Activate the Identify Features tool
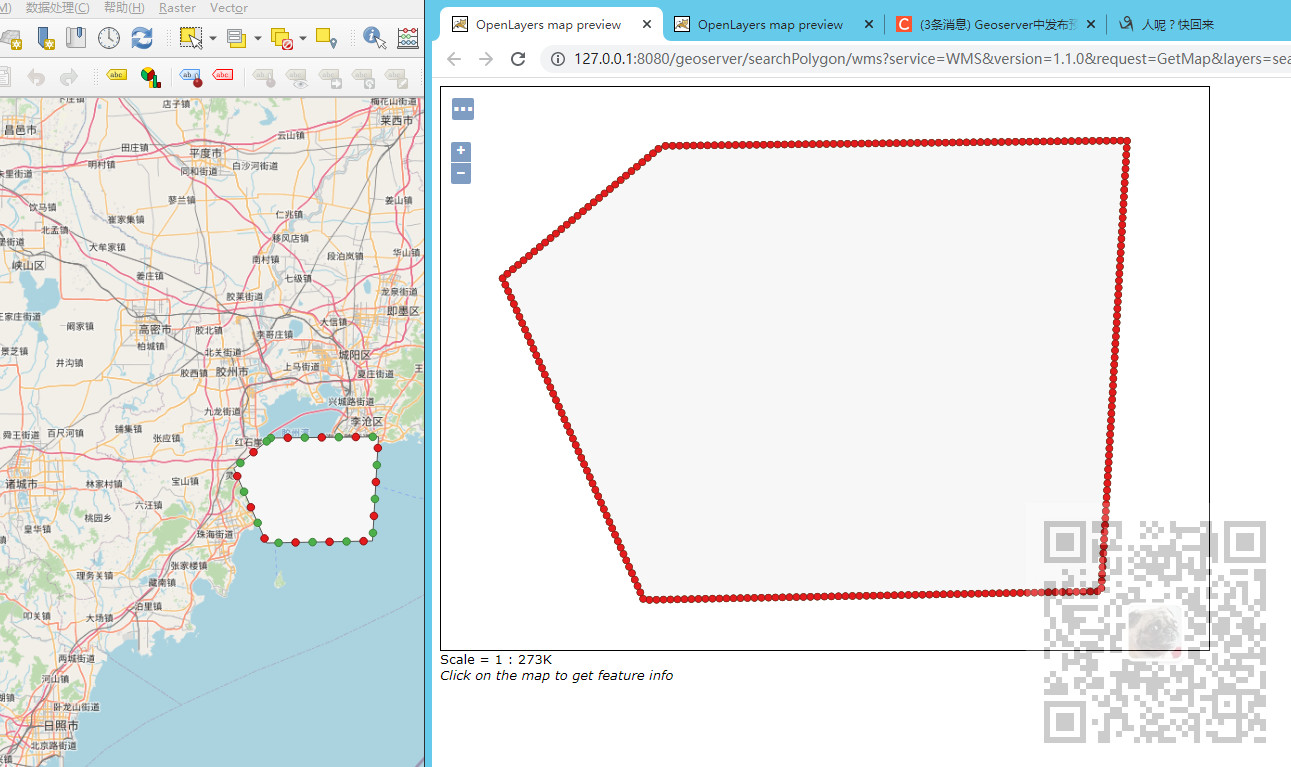The width and height of the screenshot is (1291, 767). (x=375, y=38)
